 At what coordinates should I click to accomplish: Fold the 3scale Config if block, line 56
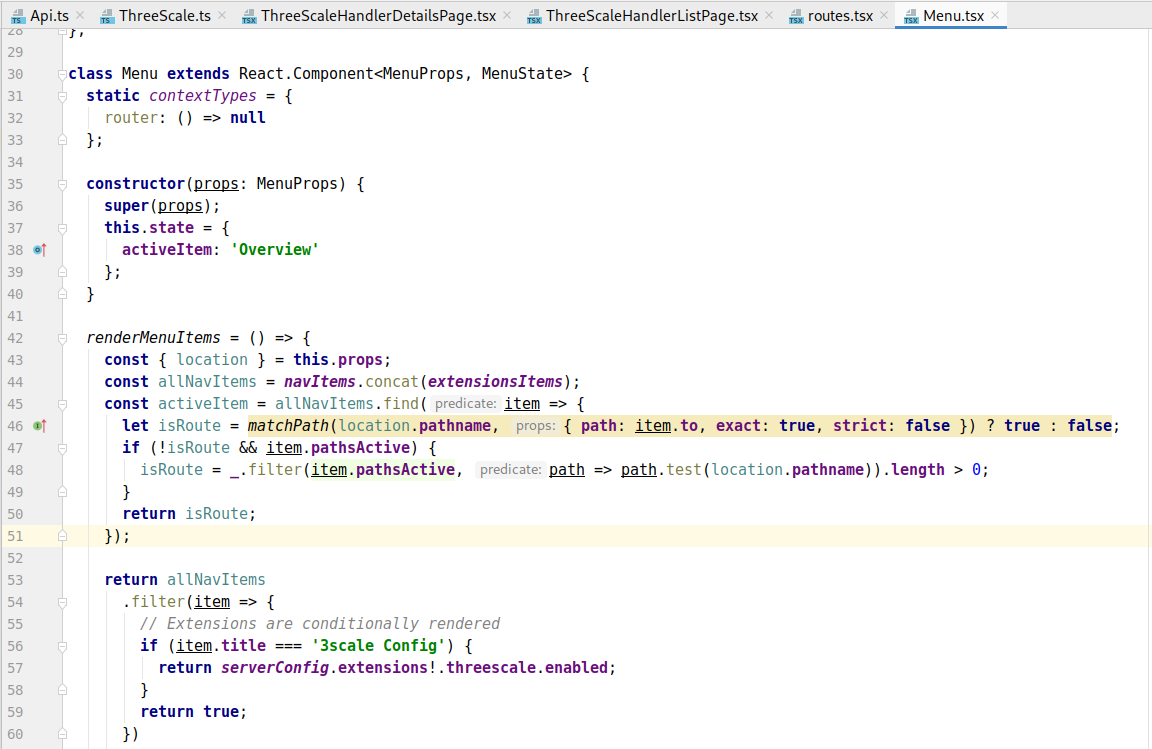click(62, 647)
